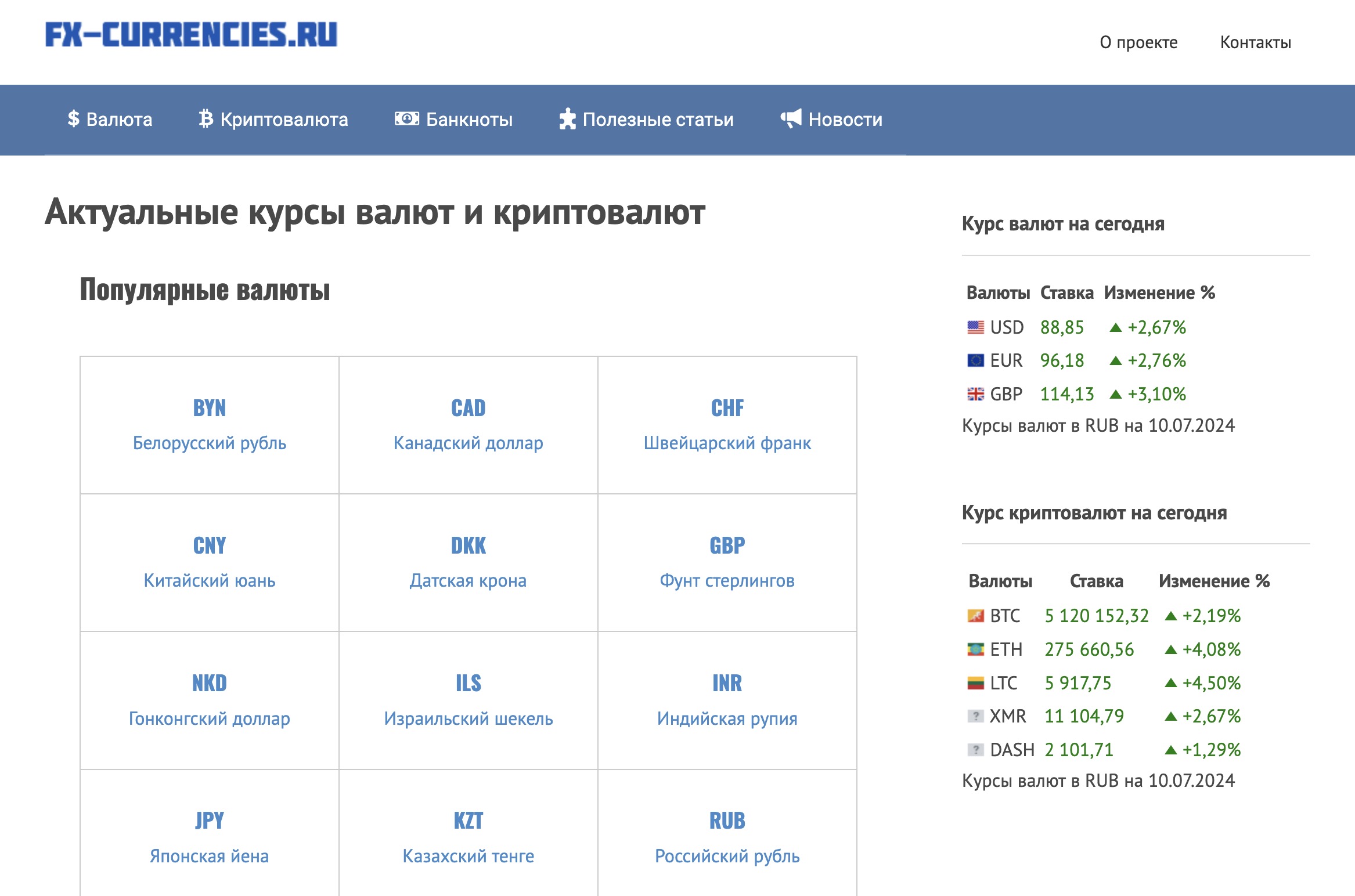Image resolution: width=1355 pixels, height=896 pixels.
Task: Open the Датская крона link
Action: click(x=469, y=580)
